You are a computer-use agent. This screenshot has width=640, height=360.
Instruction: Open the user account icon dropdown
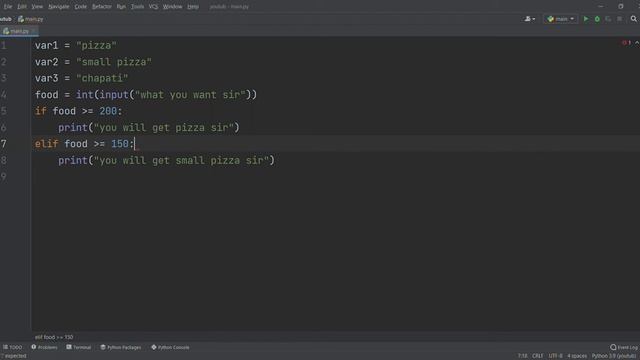[530, 19]
